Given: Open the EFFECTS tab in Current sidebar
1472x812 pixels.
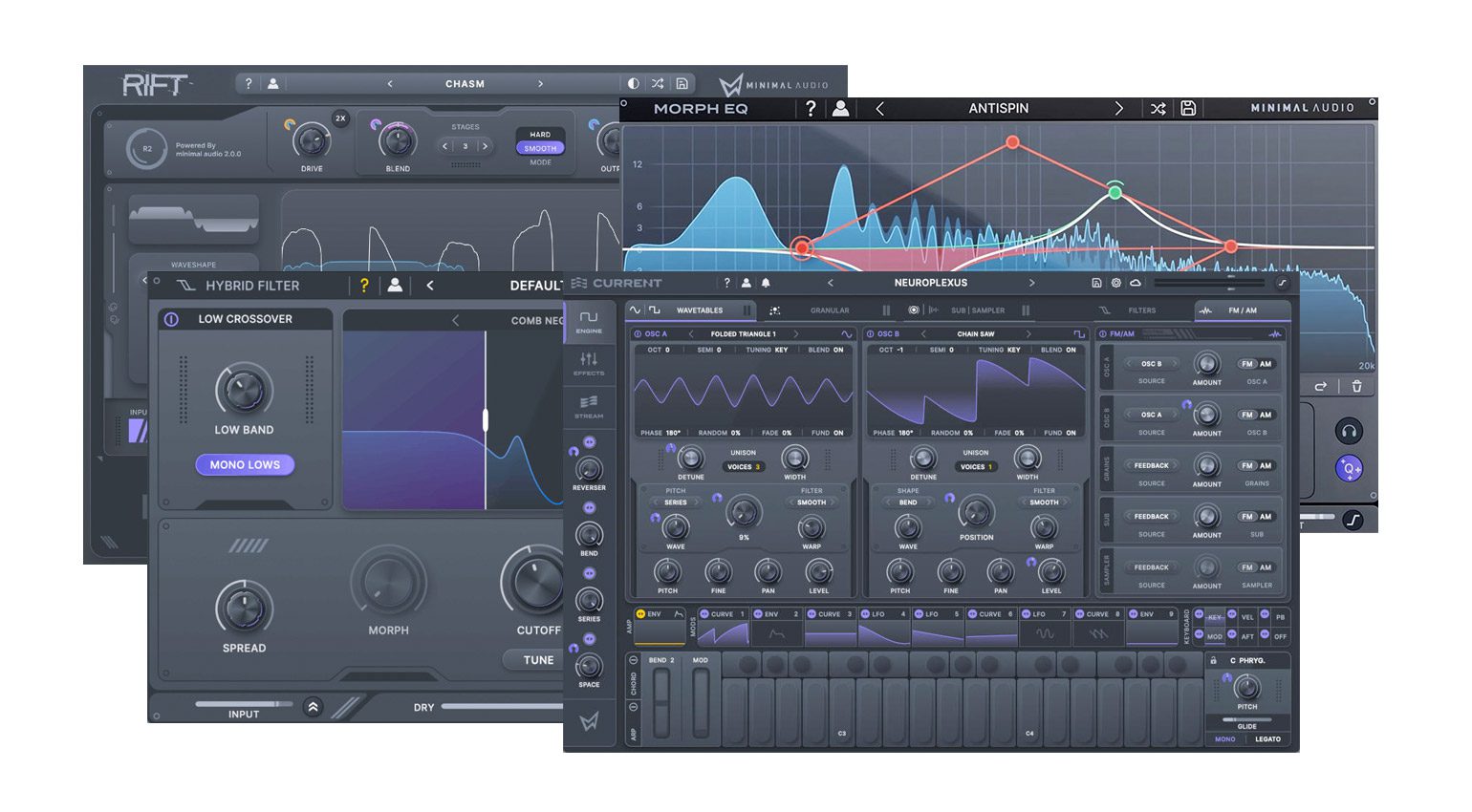Looking at the screenshot, I should click(589, 363).
